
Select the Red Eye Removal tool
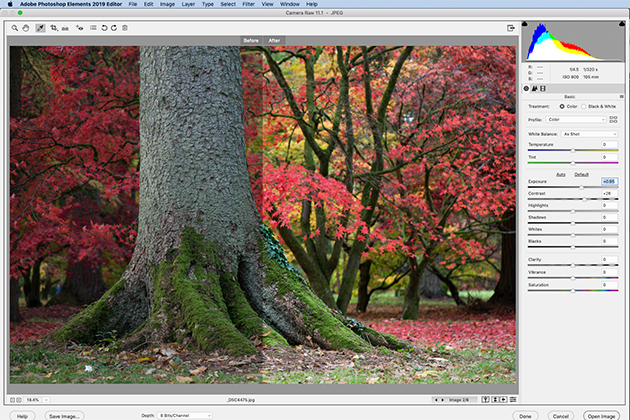tap(80, 28)
